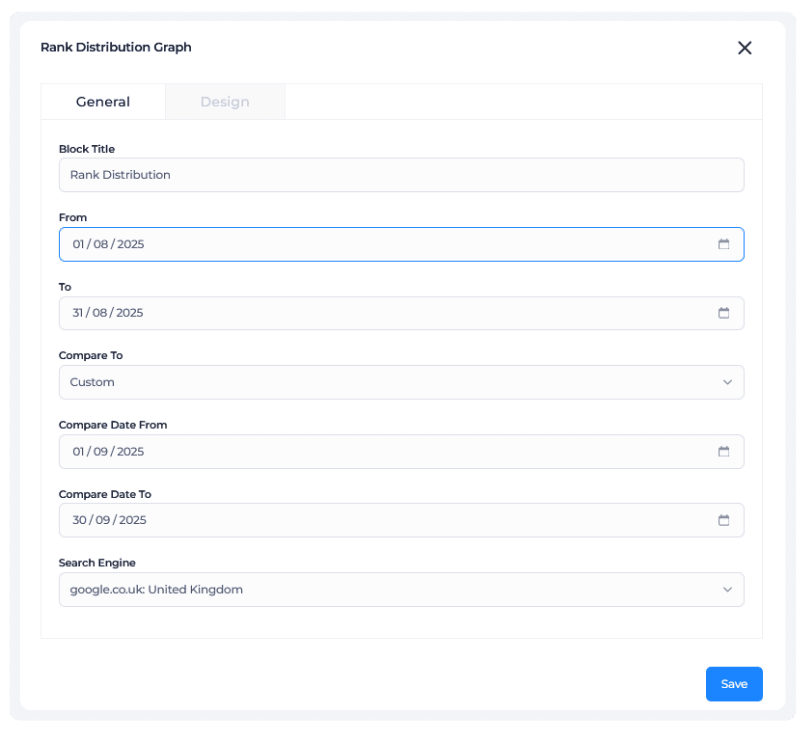Image resolution: width=808 pixels, height=731 pixels.
Task: Open the Search Engine dropdown
Action: click(727, 589)
